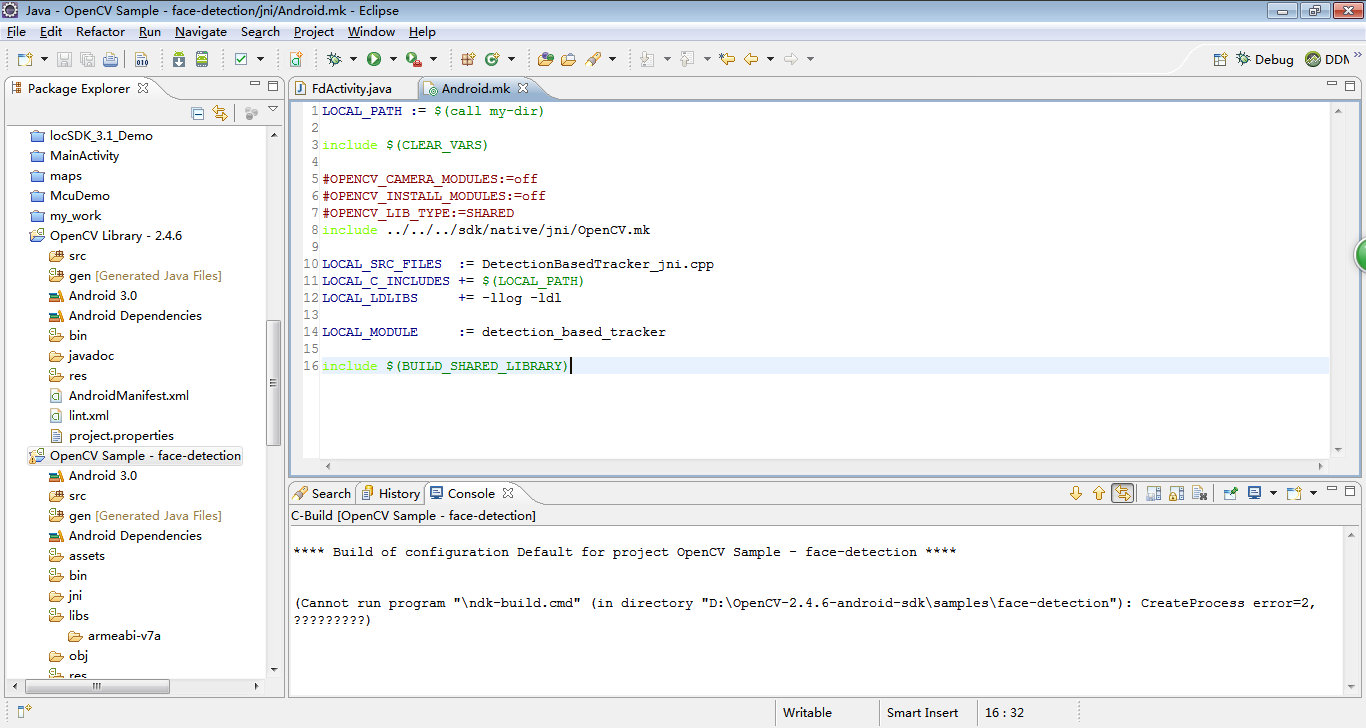1366x728 pixels.
Task: Switch to the Search view tab
Action: [x=322, y=493]
